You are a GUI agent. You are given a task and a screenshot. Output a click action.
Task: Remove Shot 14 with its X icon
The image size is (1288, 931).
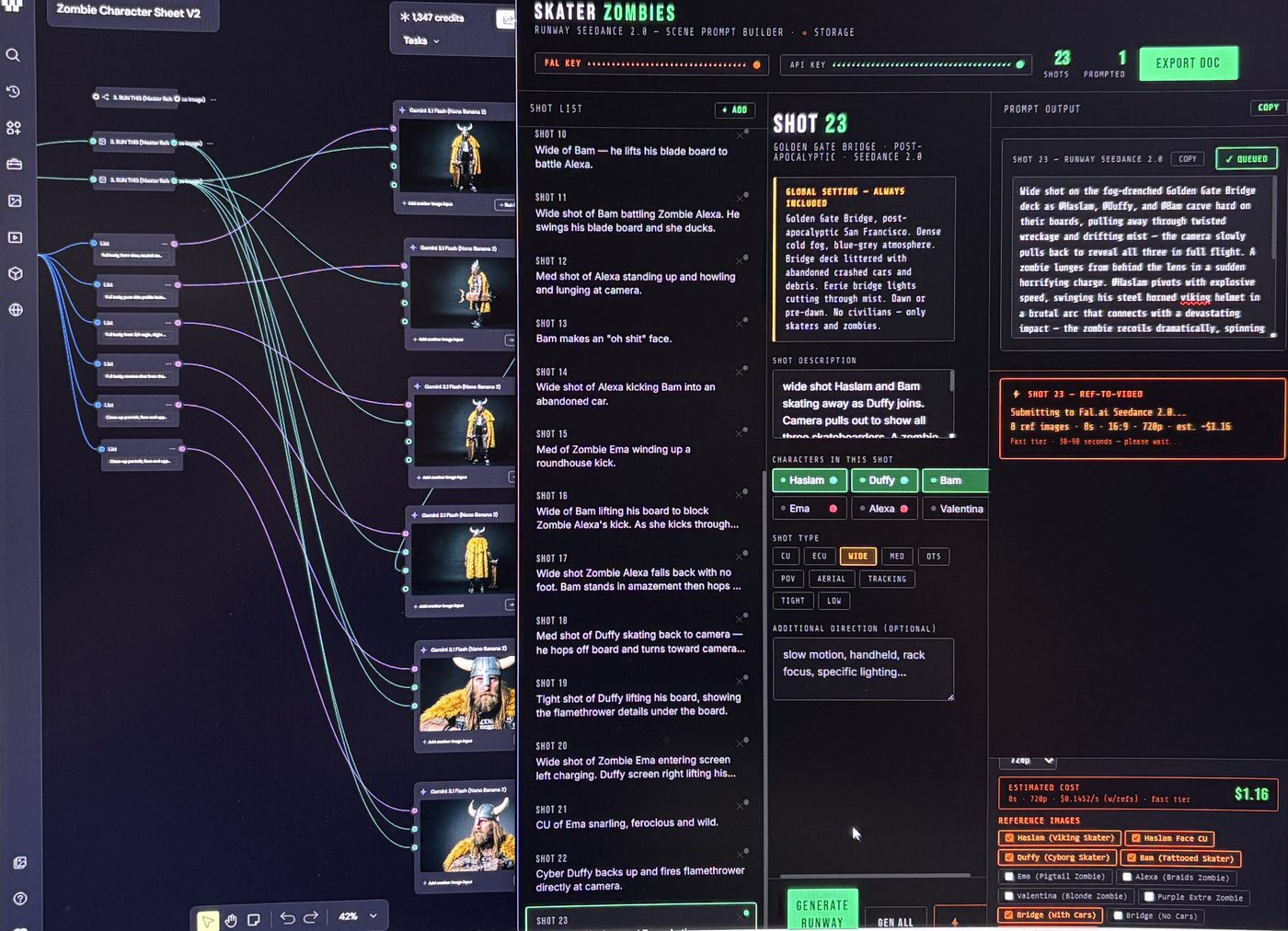pyautogui.click(x=740, y=373)
